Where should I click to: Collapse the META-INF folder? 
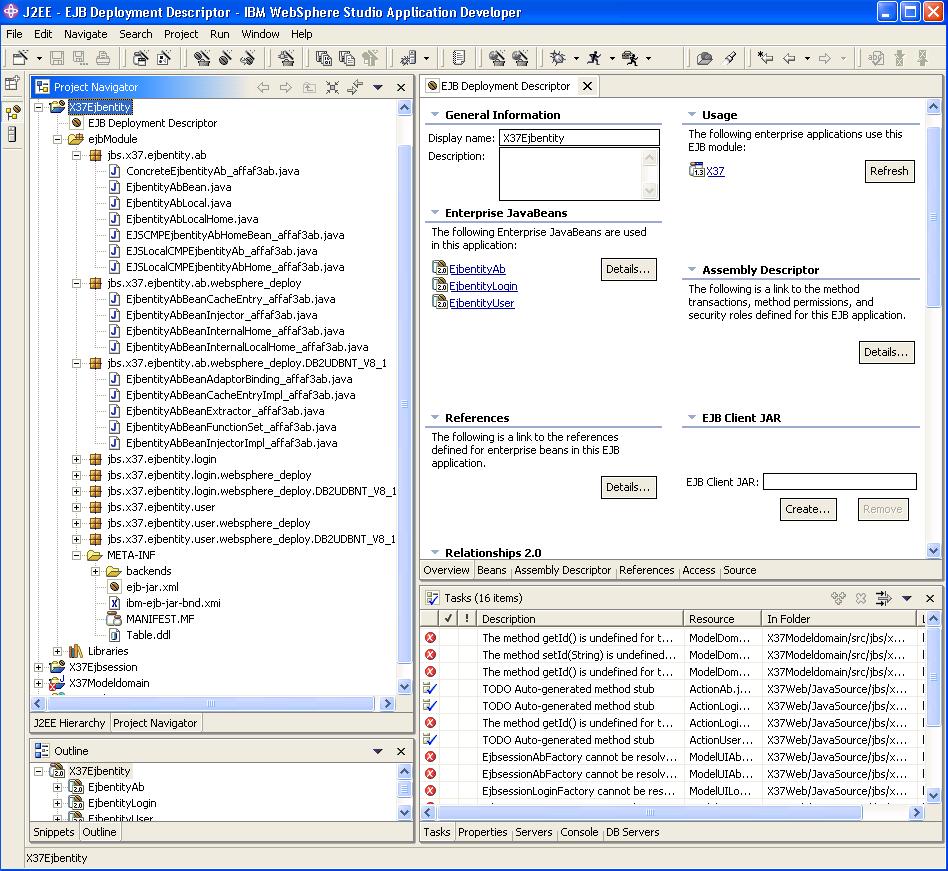click(76, 555)
